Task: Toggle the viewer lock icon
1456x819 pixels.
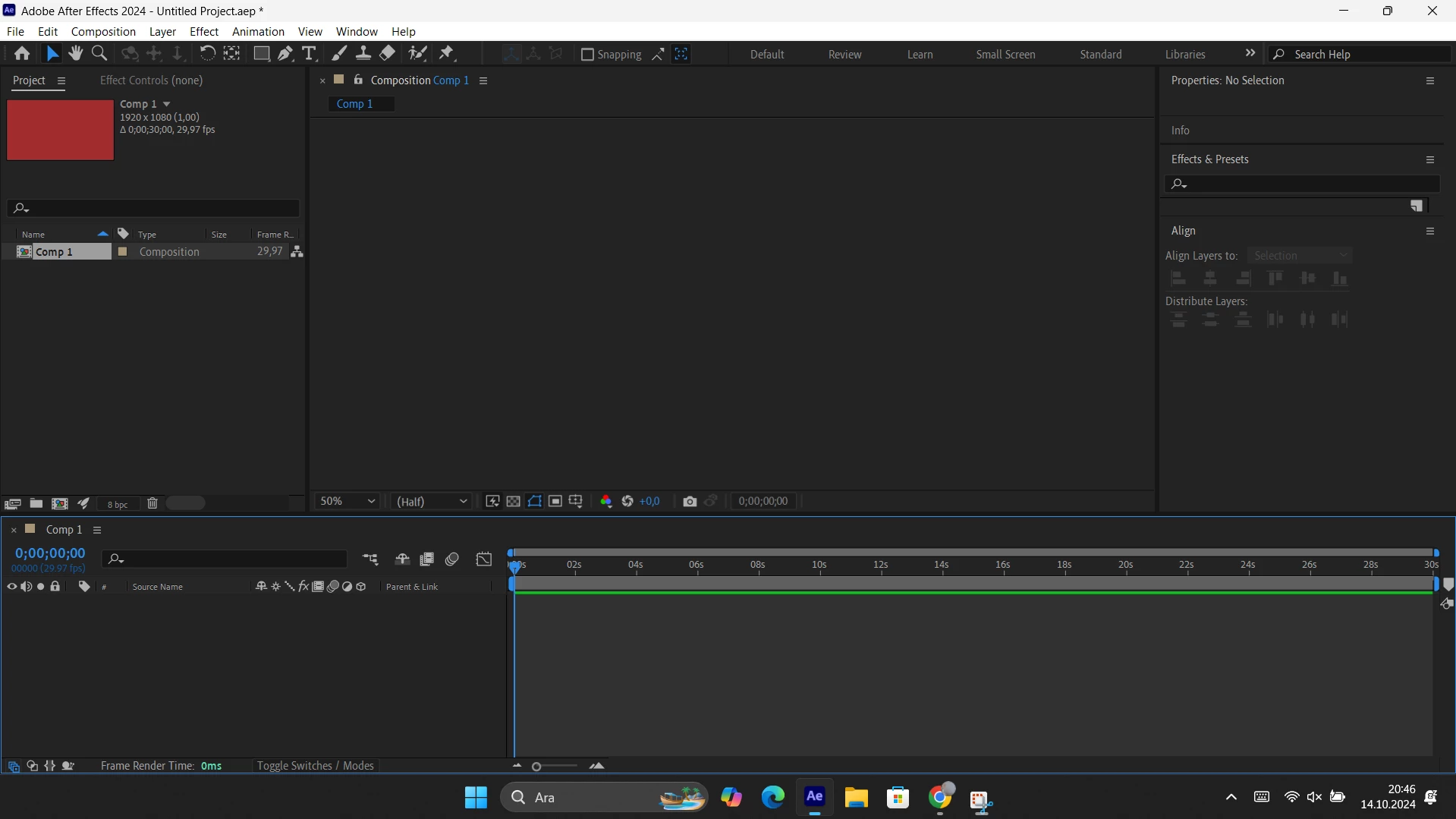Action: (358, 80)
